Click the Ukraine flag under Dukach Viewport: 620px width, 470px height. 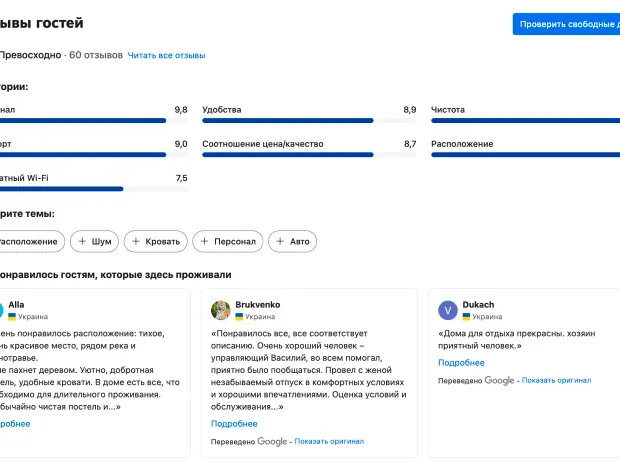click(466, 316)
